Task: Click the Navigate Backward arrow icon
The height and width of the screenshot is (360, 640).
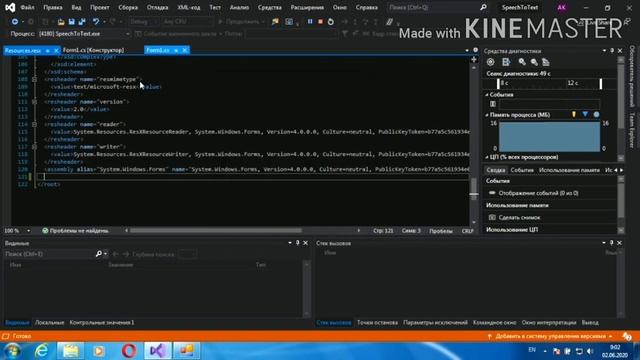Action: click(15, 22)
